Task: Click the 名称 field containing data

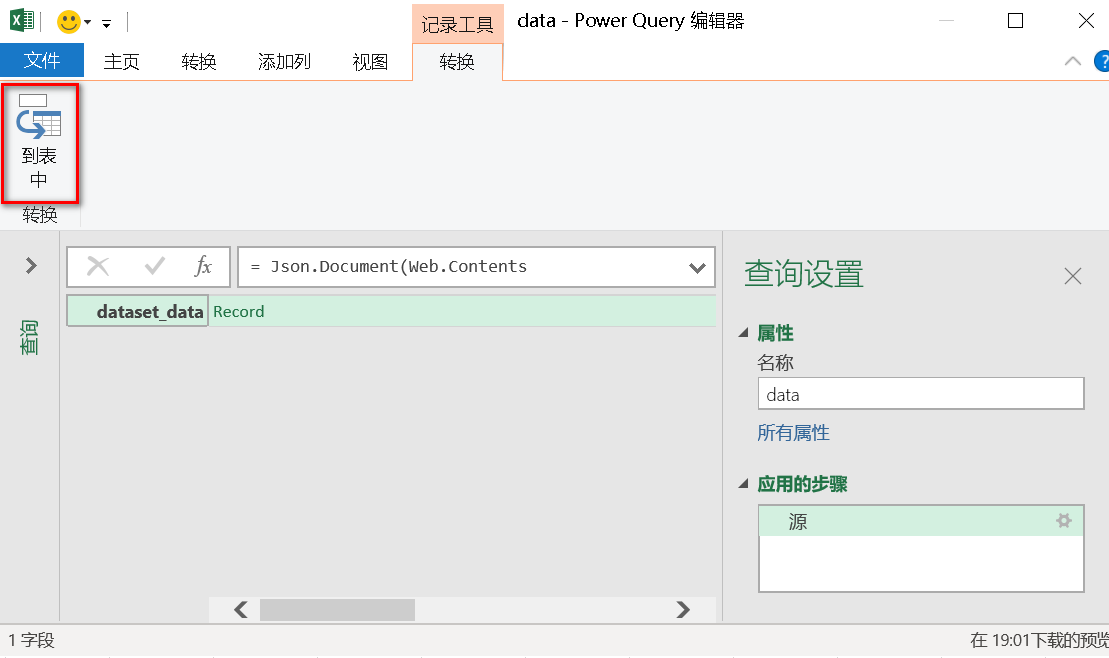Action: pos(921,393)
